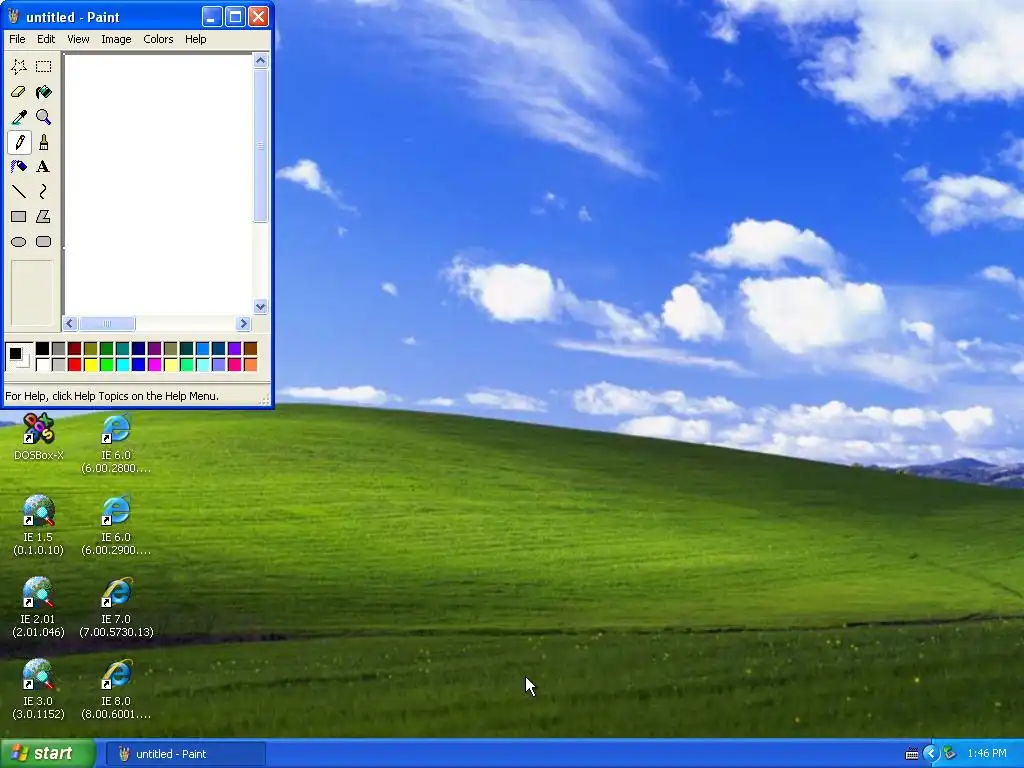Open the Colors menu
The height and width of the screenshot is (768, 1024).
[x=158, y=39]
